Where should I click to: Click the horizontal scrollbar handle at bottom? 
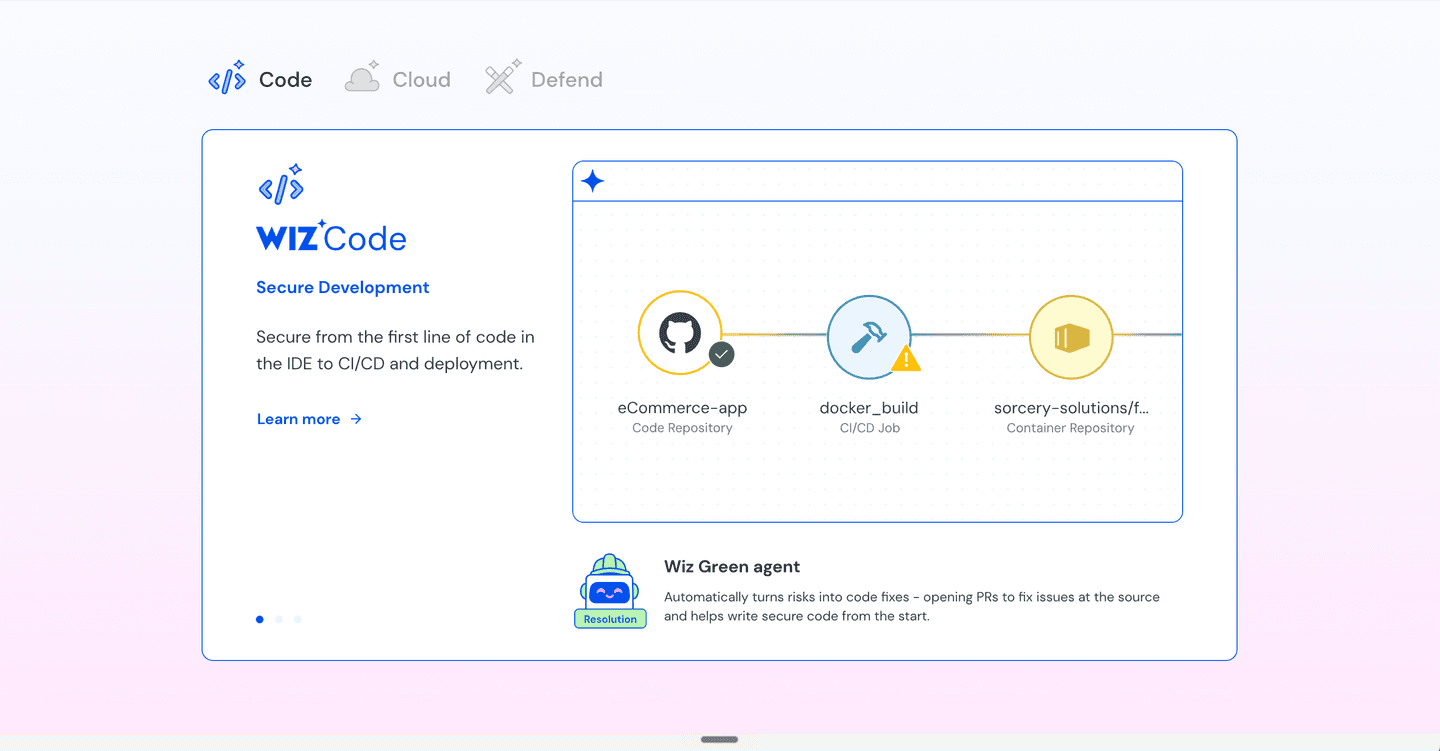(x=720, y=740)
